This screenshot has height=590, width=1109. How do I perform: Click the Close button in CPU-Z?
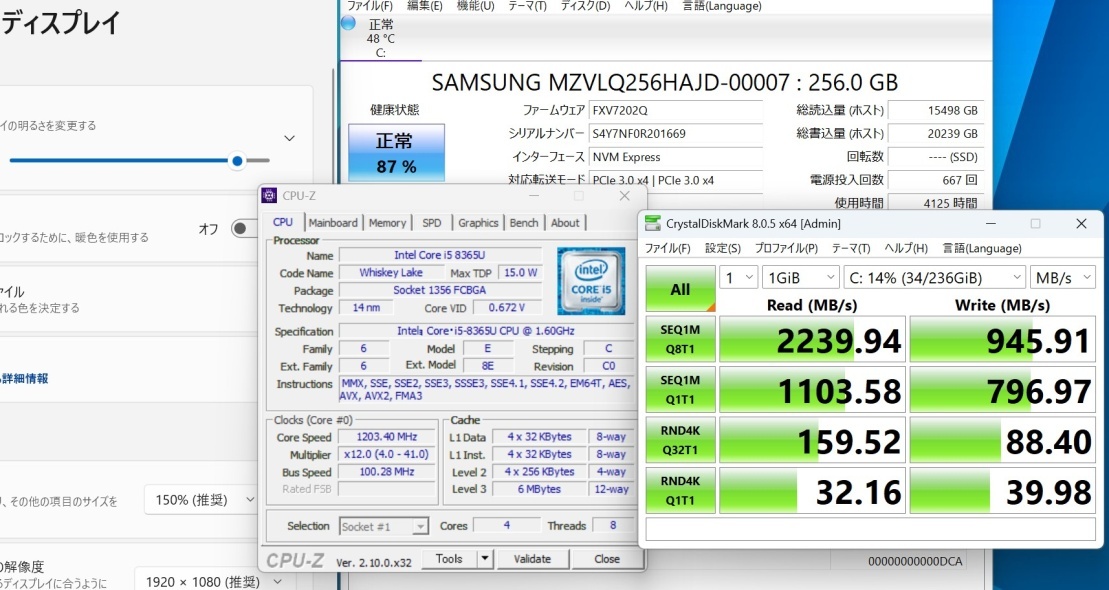point(607,559)
